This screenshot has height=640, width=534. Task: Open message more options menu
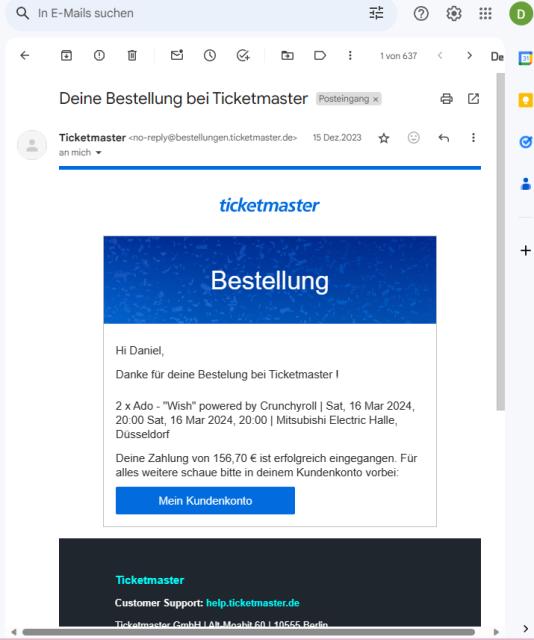point(473,138)
